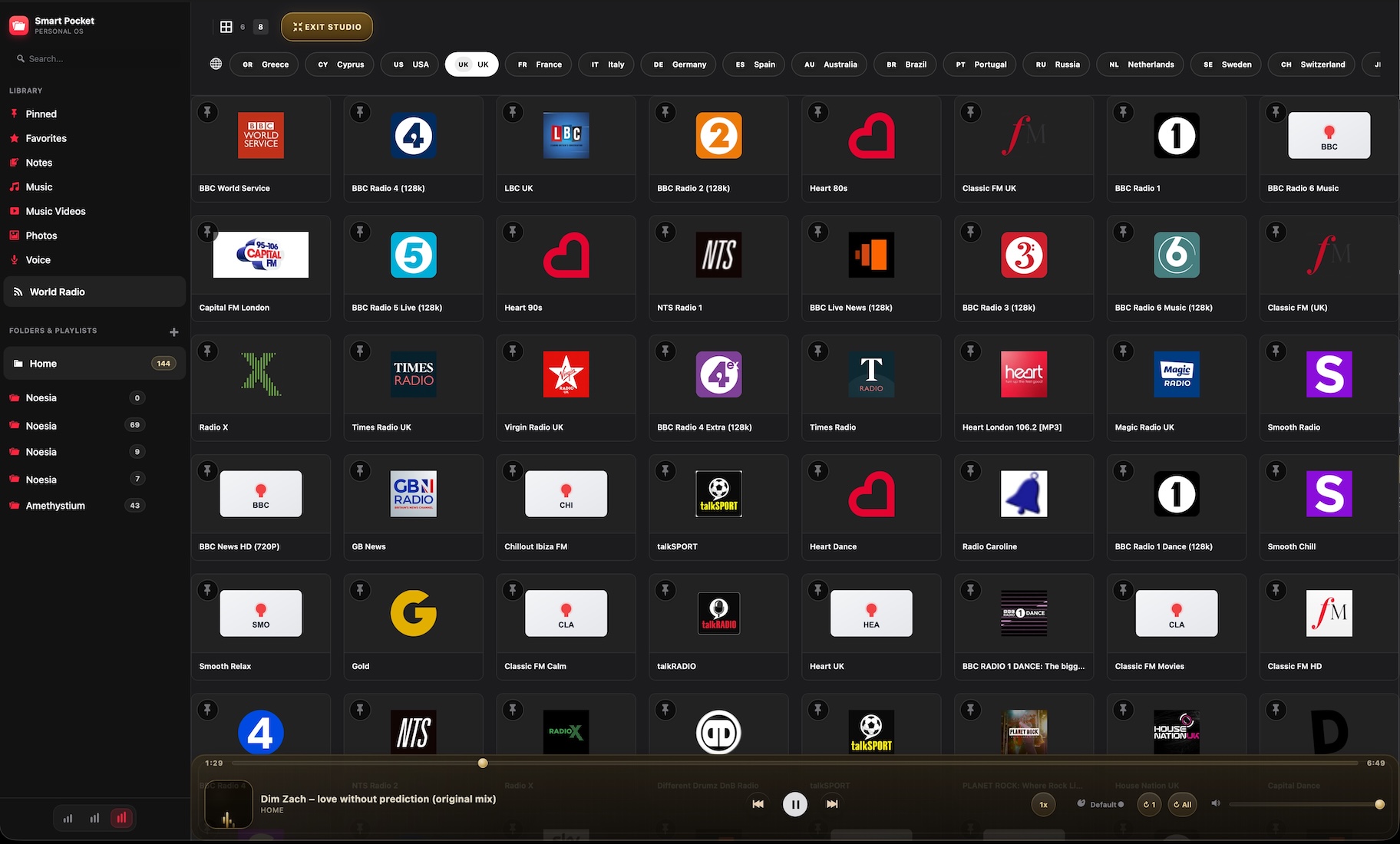Set grid columns to 8
The width and height of the screenshot is (1400, 844).
(x=261, y=27)
